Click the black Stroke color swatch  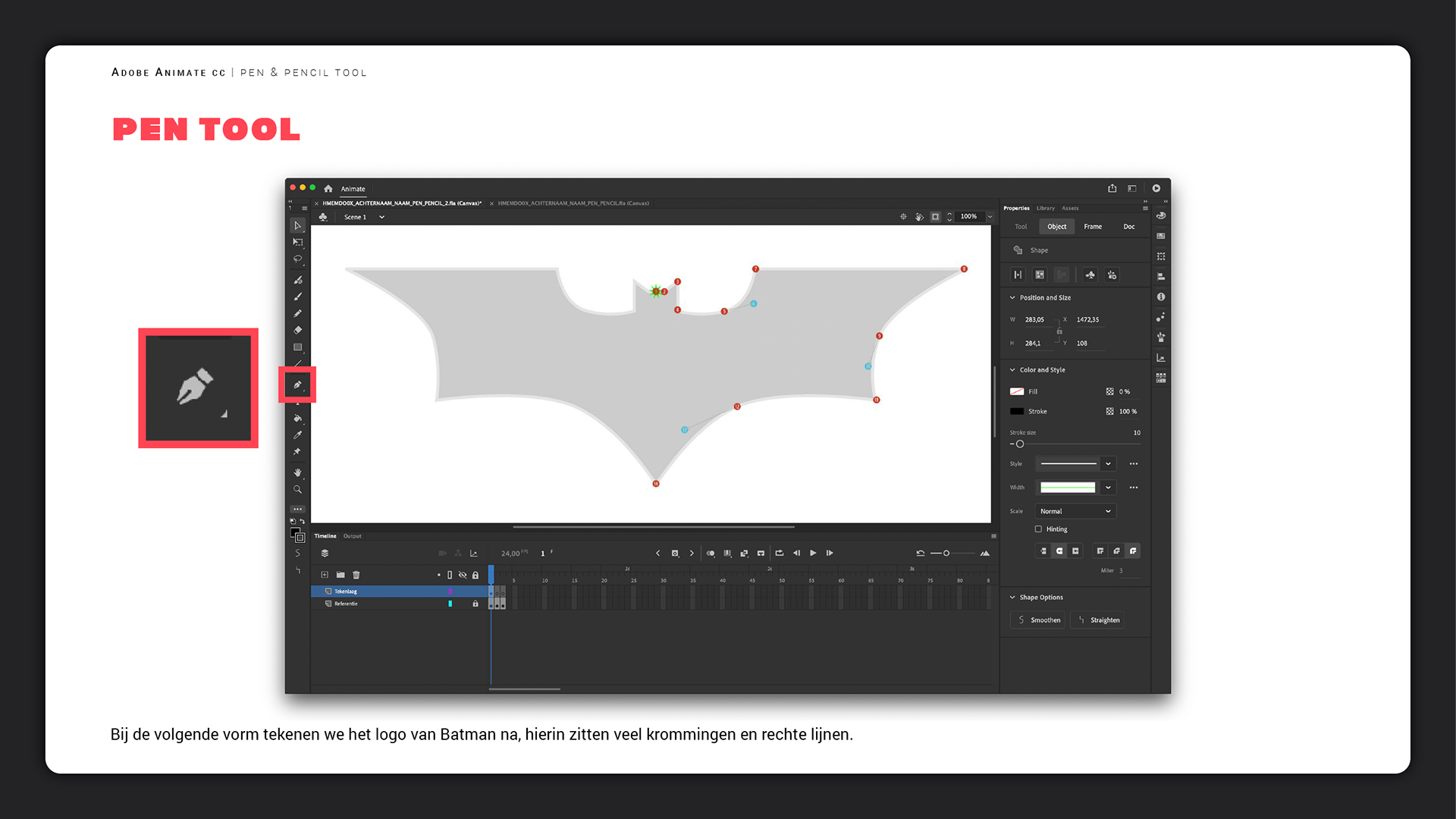tap(1017, 412)
